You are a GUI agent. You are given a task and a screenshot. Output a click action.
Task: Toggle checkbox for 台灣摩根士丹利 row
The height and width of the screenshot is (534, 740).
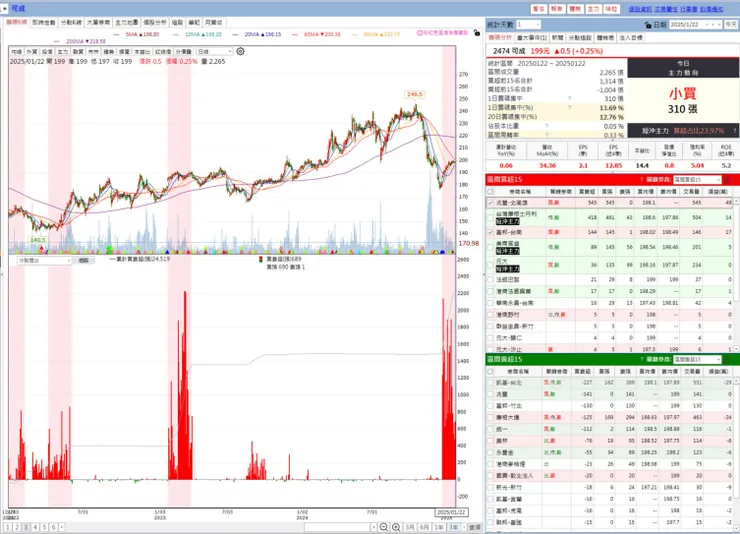491,217
